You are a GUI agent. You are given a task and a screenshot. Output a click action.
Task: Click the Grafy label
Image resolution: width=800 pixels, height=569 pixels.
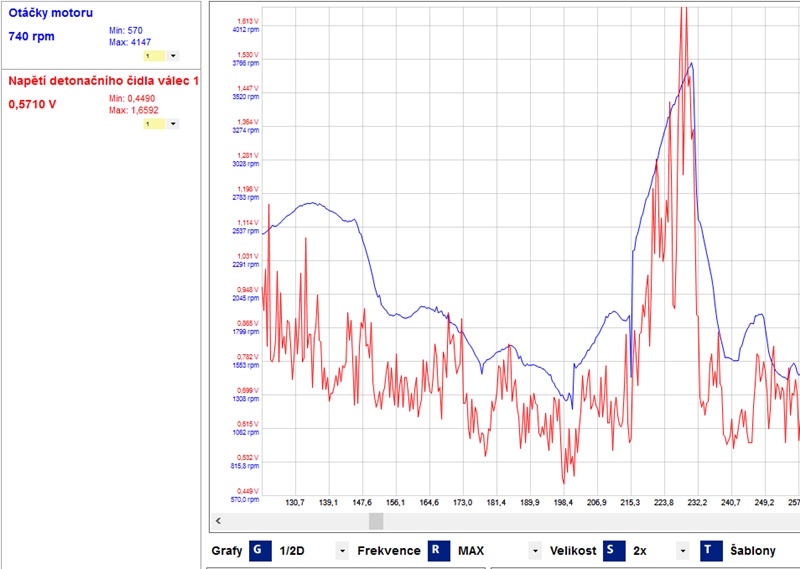click(228, 551)
